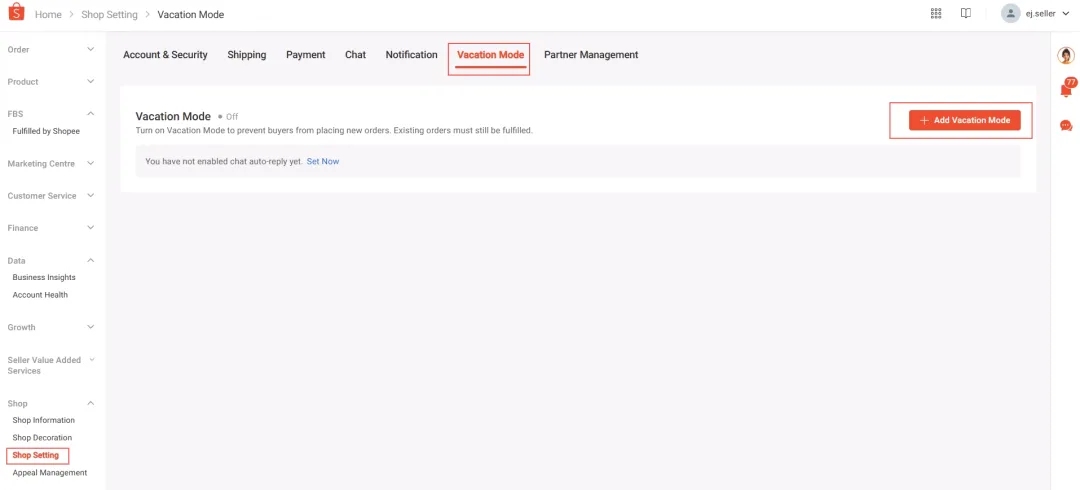This screenshot has height=490, width=1080.
Task: Click the Order sidebar label
Action: click(x=19, y=50)
